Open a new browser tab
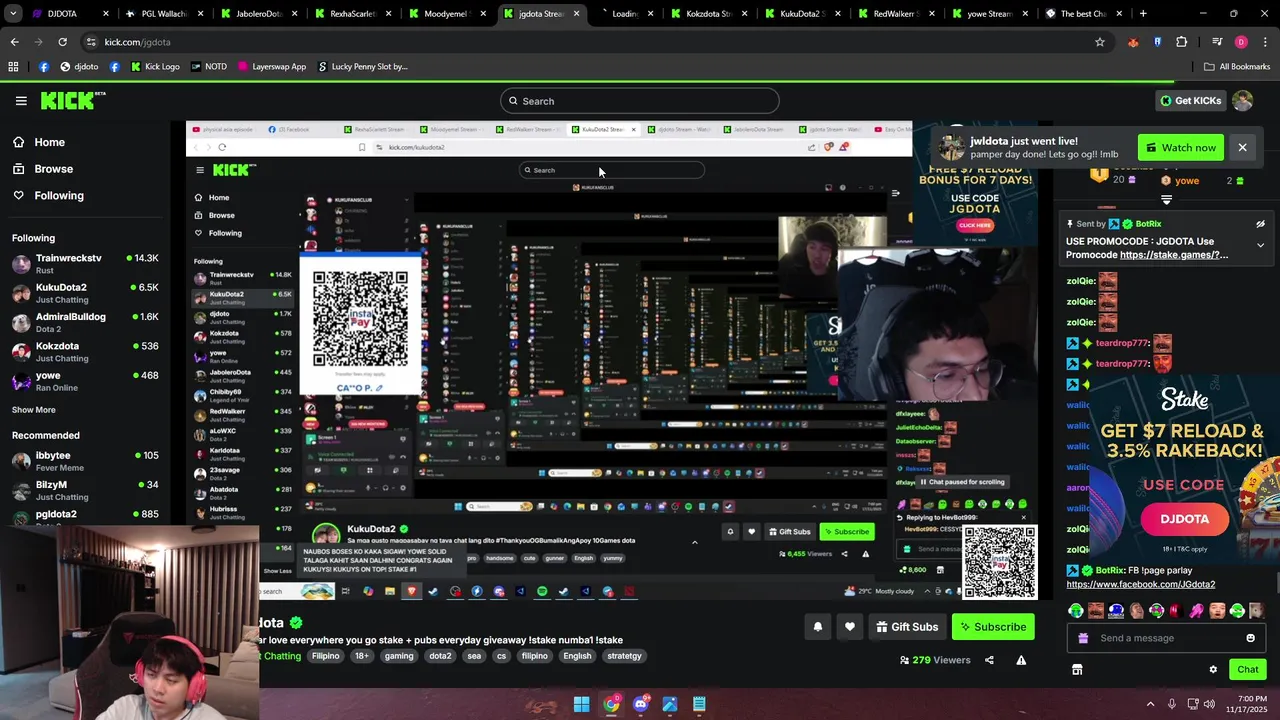The width and height of the screenshot is (1280, 720). coord(1143,14)
